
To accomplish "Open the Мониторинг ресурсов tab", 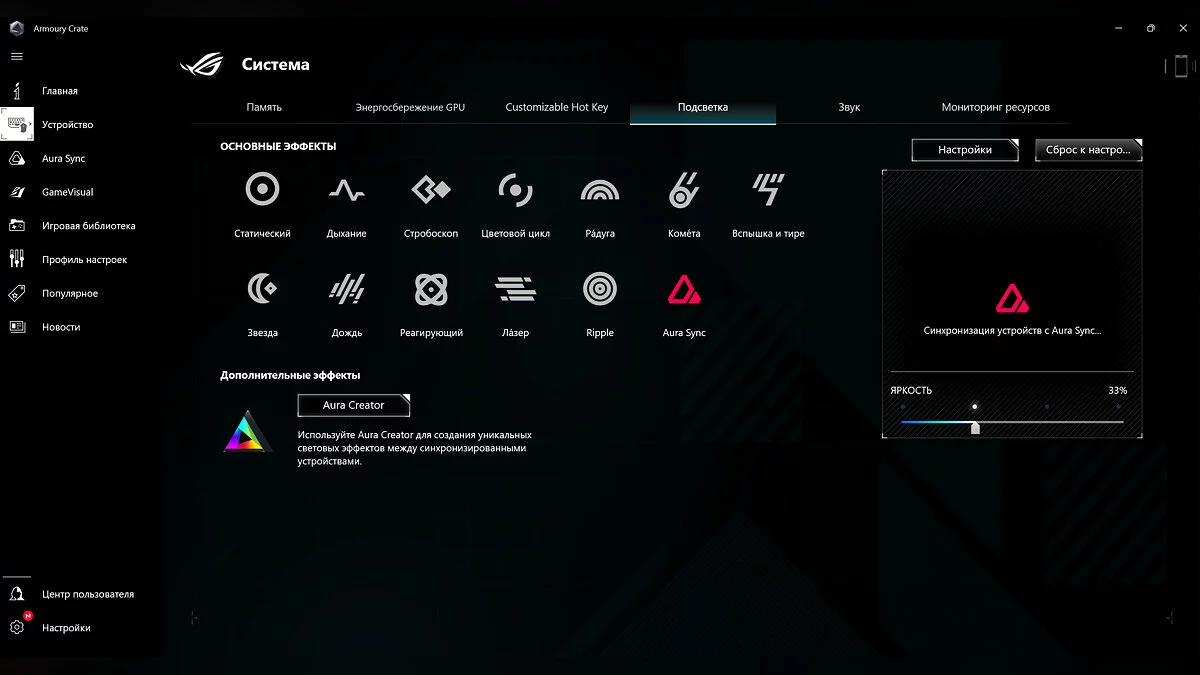I will click(996, 107).
